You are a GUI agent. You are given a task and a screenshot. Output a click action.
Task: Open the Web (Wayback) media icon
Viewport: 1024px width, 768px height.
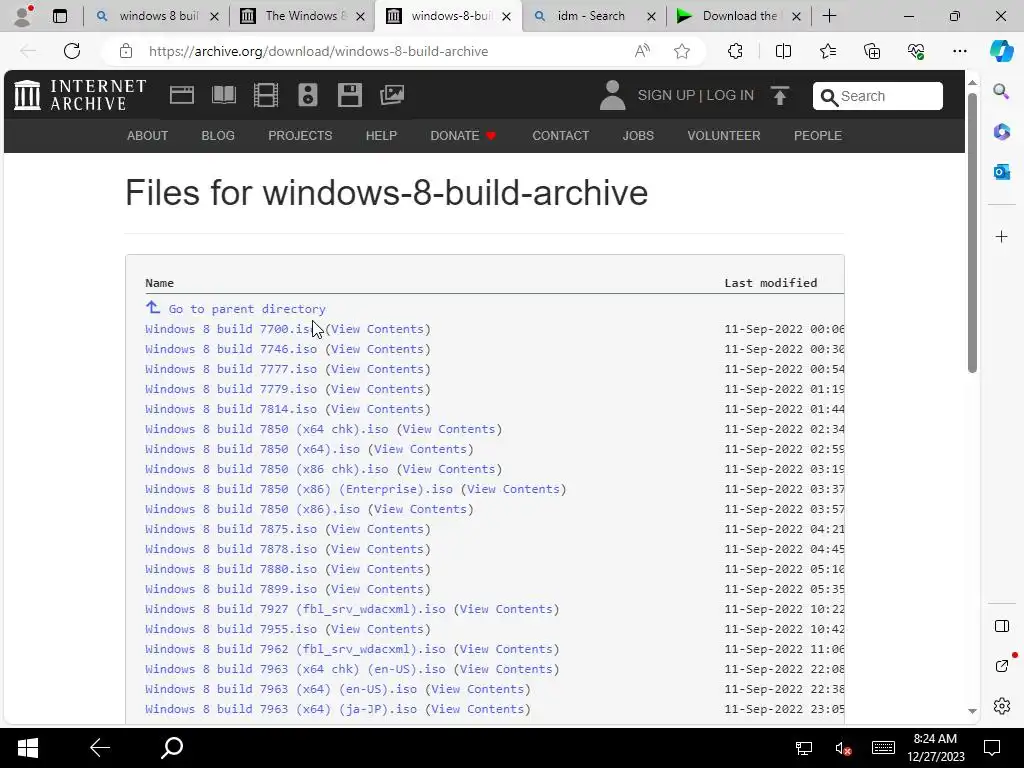182,95
